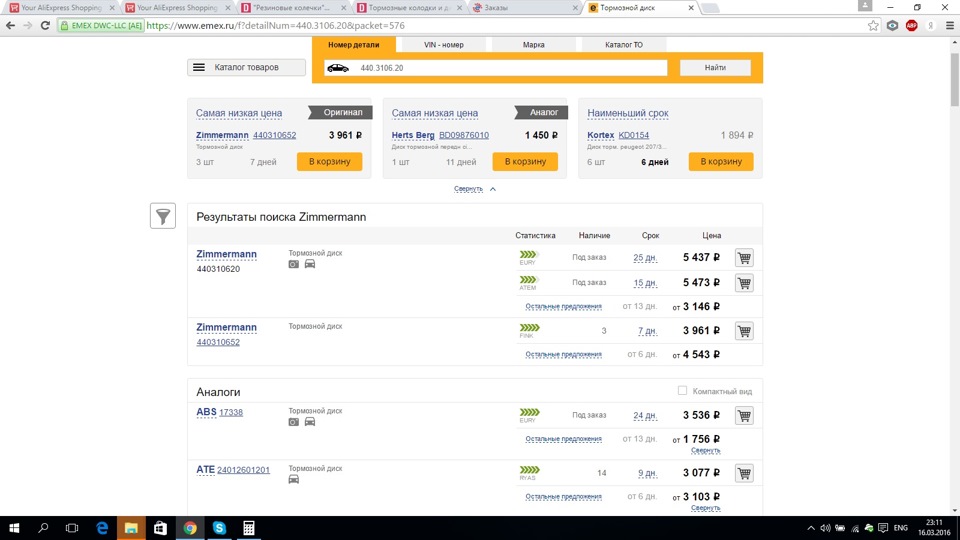960x540 pixels.
Task: Open Skype from the taskbar
Action: point(219,528)
